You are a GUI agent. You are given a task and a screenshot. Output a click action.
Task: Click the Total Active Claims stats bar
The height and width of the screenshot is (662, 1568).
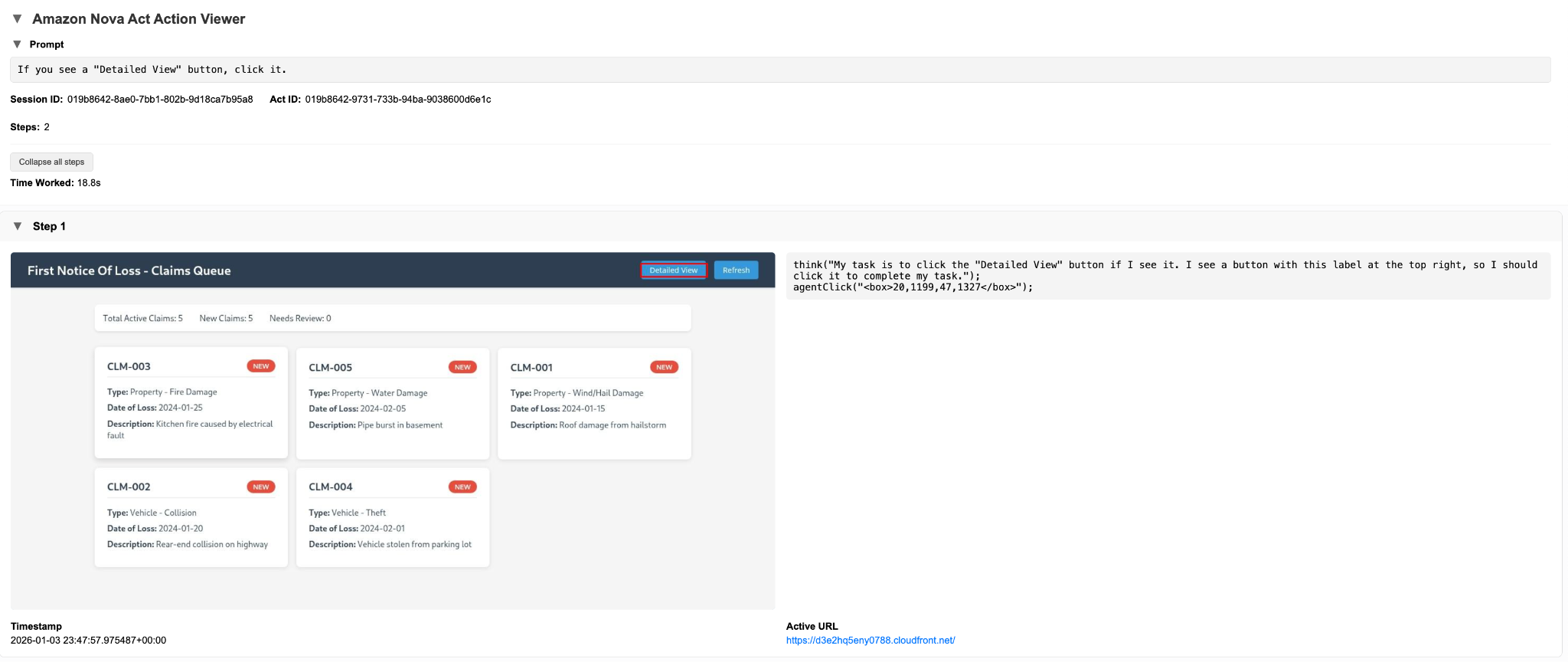tap(393, 318)
